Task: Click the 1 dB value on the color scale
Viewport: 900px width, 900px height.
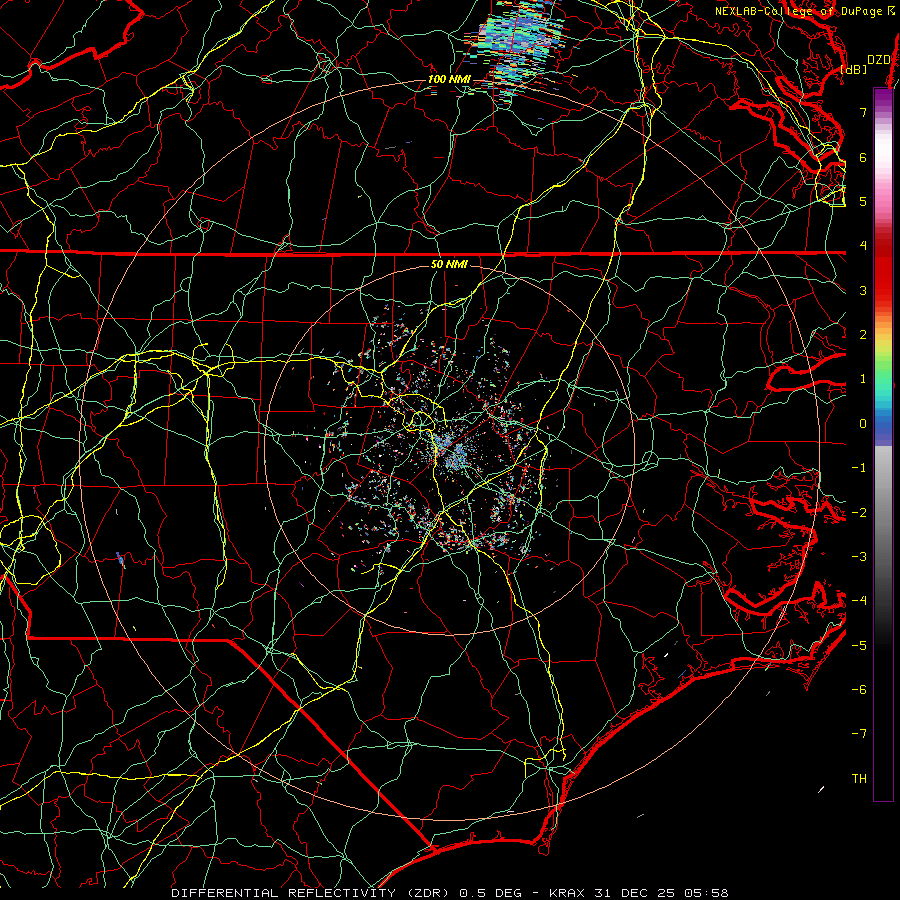Action: pos(863,379)
